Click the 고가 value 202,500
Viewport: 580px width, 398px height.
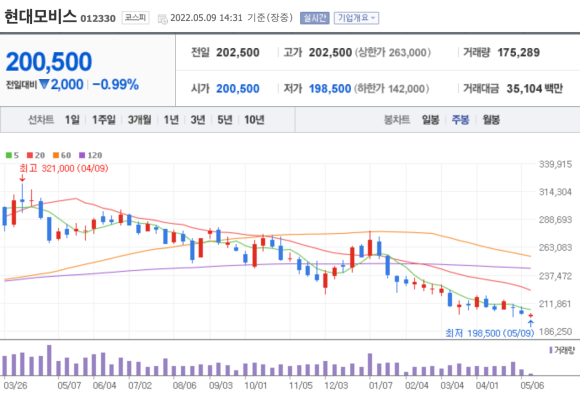pyautogui.click(x=330, y=53)
